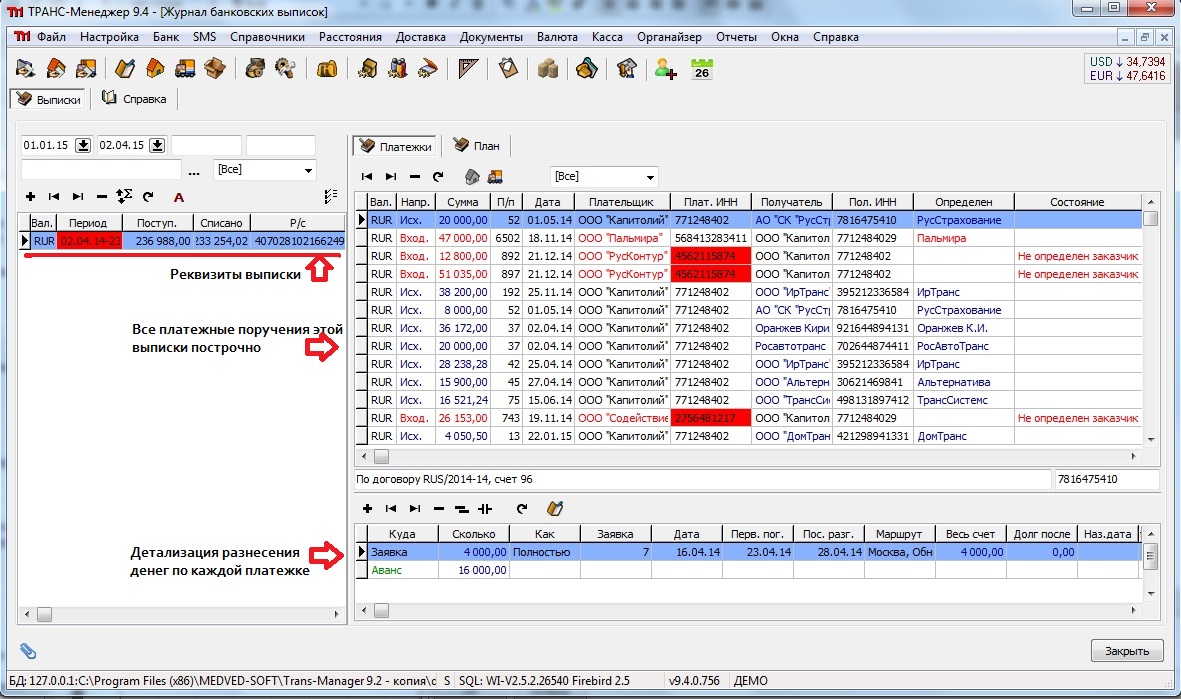Image resolution: width=1181 pixels, height=699 pixels.
Task: Click the orange house icon in the main toolbar
Action: [x=155, y=69]
